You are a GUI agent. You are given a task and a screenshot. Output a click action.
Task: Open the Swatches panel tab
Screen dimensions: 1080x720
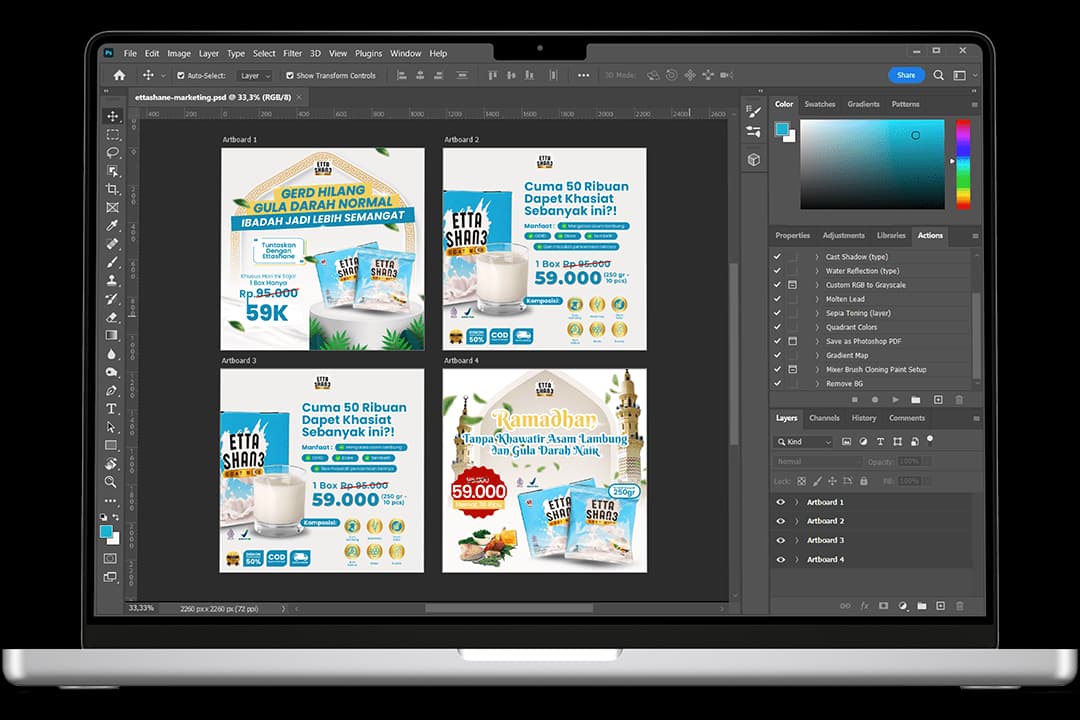pos(820,104)
